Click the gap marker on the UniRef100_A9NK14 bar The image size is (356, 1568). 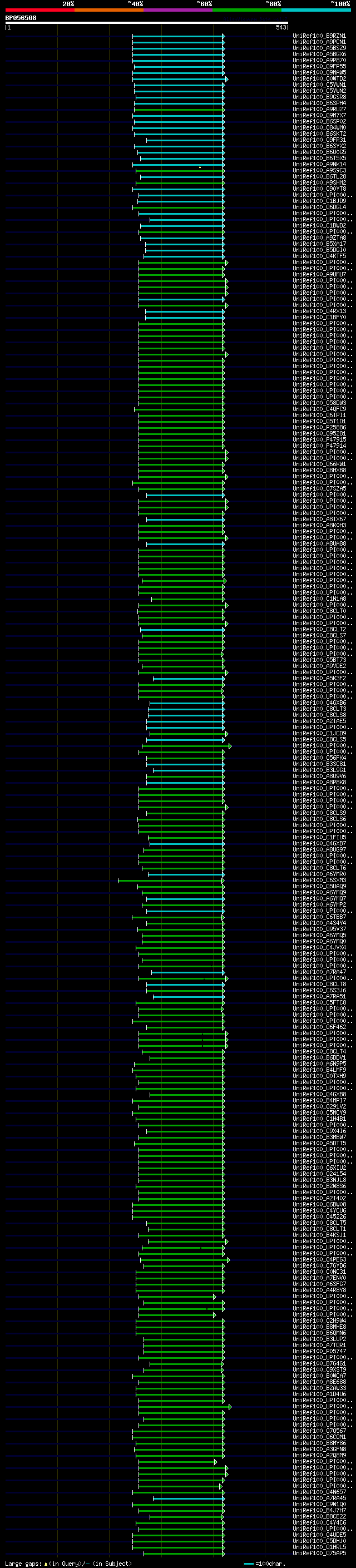tap(200, 166)
